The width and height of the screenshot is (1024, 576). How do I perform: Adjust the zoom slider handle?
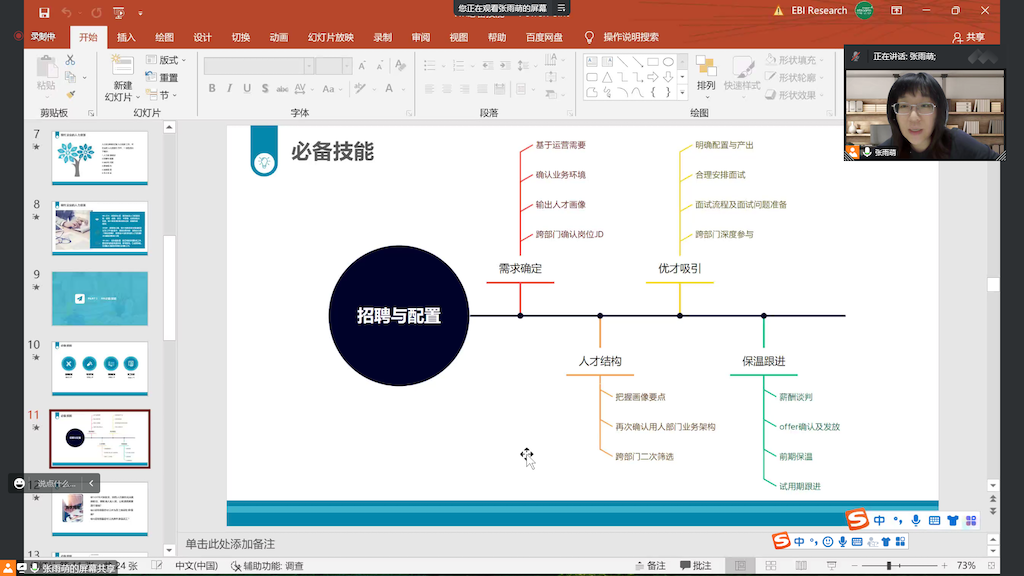(x=889, y=566)
